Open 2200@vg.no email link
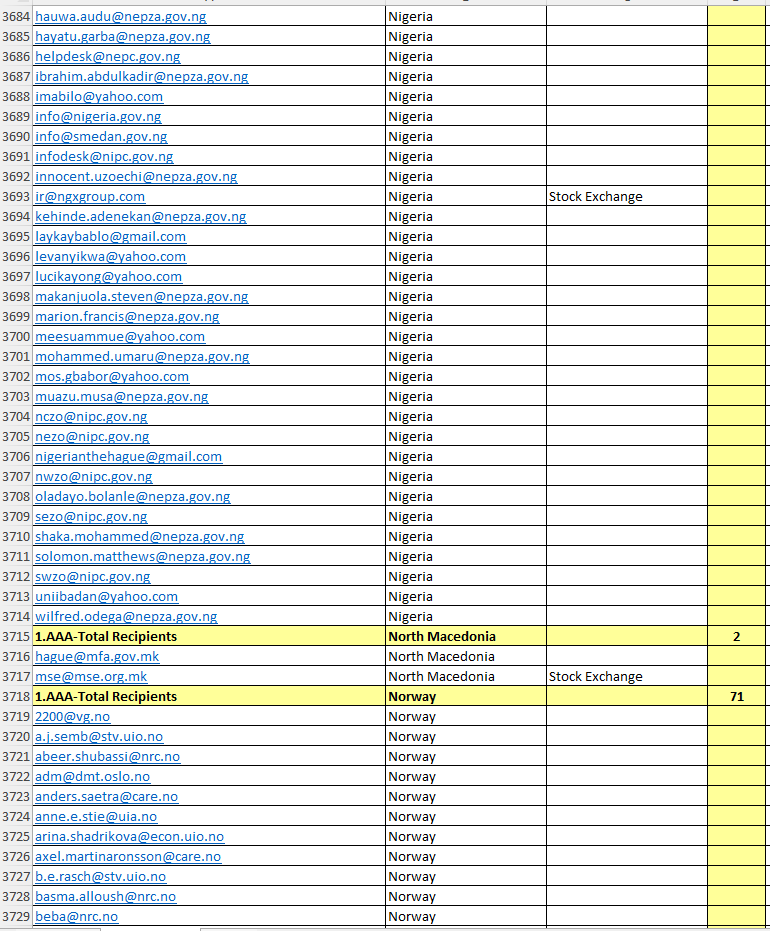 (x=72, y=717)
